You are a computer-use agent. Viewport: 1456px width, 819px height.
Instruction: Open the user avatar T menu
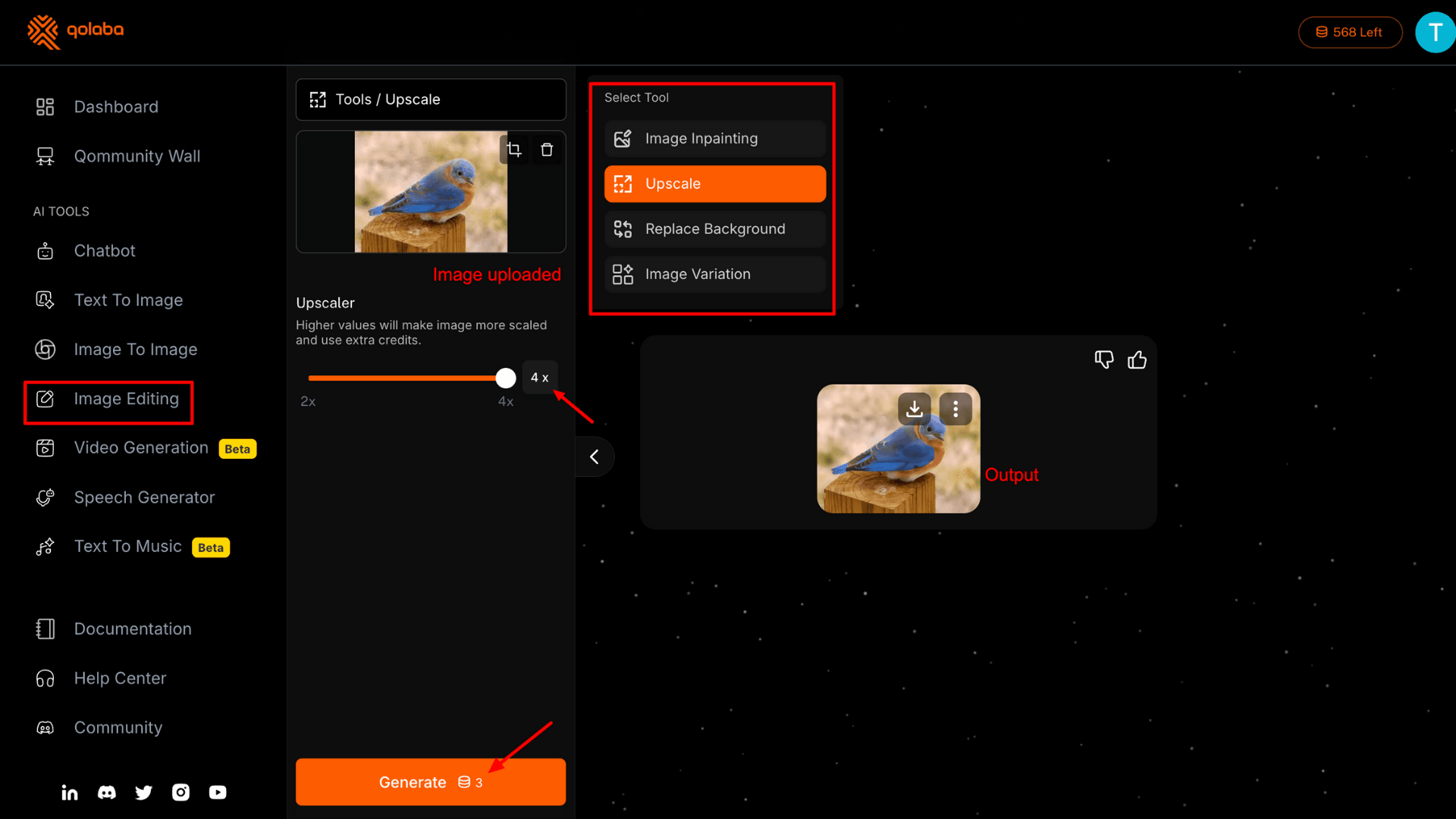coord(1435,33)
